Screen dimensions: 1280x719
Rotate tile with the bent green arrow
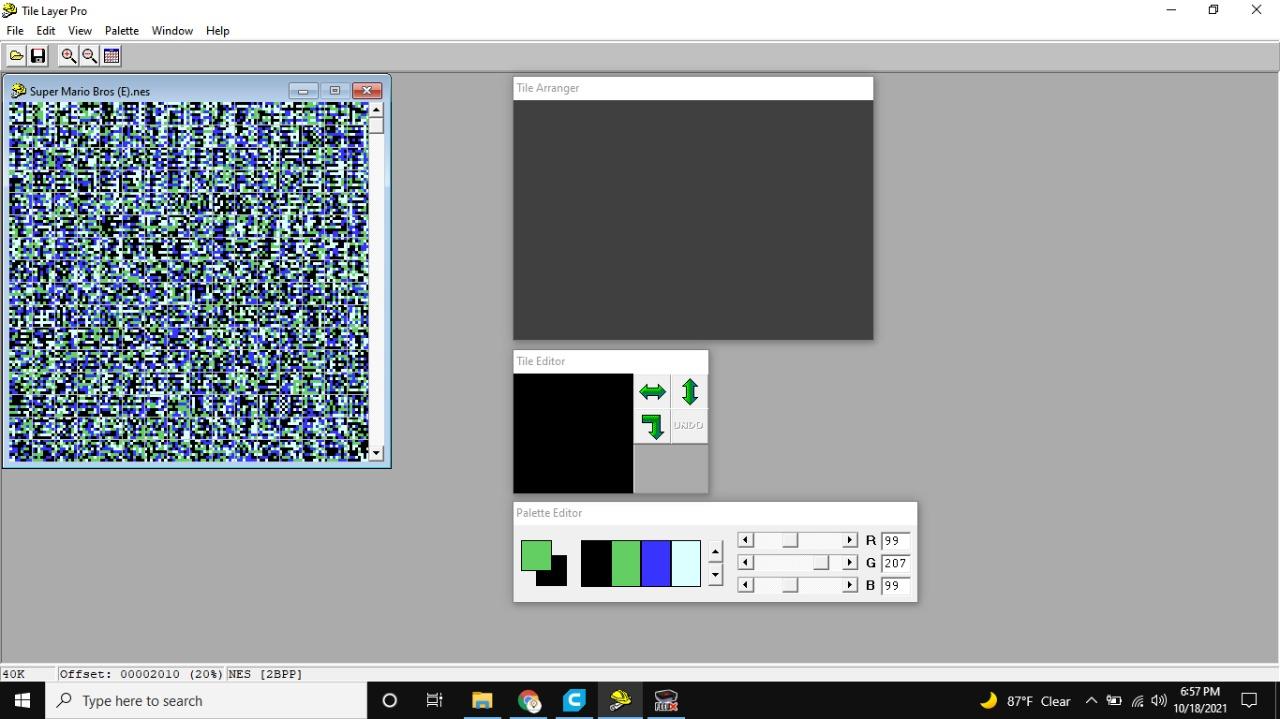652,427
